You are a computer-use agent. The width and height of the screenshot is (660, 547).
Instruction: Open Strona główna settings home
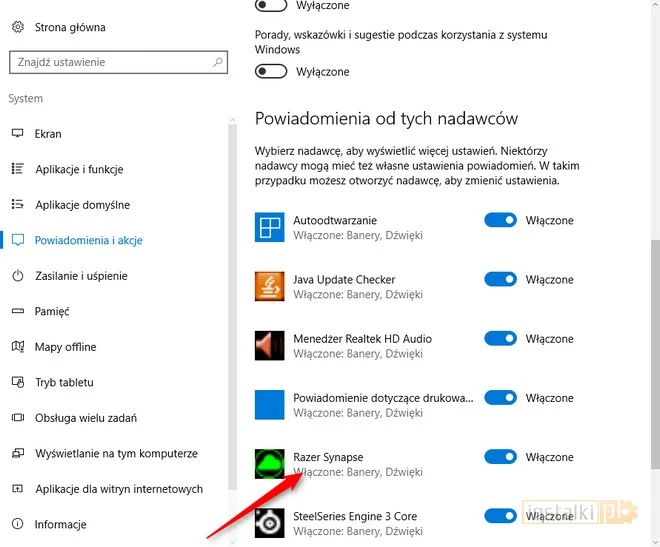pos(69,27)
